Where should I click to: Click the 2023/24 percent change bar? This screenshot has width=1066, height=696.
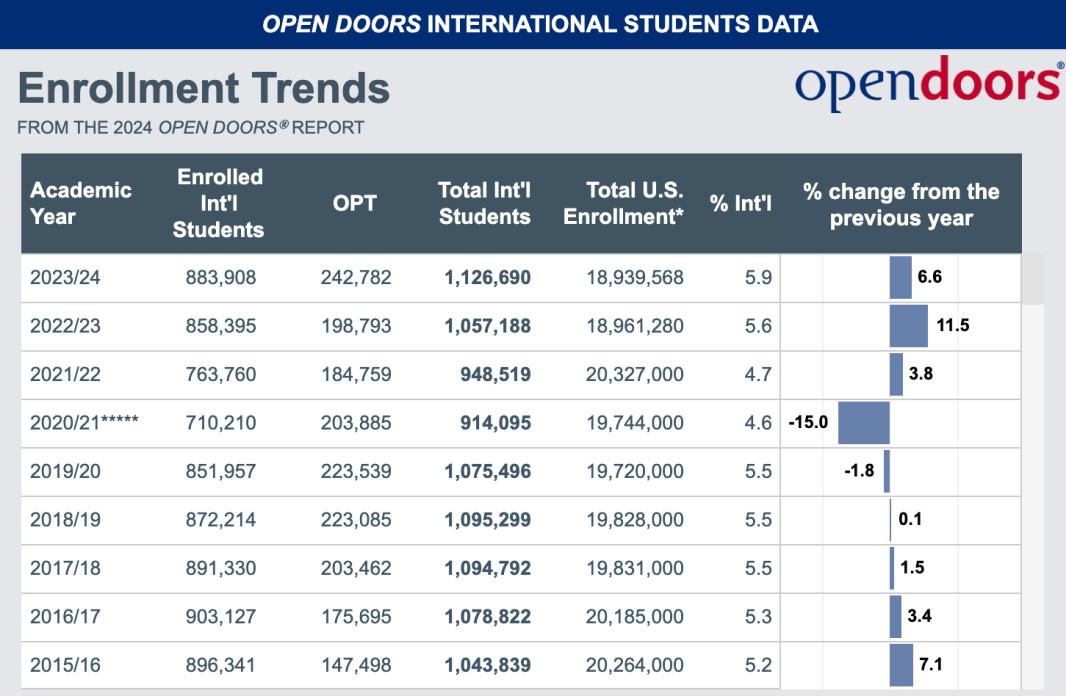pyautogui.click(x=901, y=277)
